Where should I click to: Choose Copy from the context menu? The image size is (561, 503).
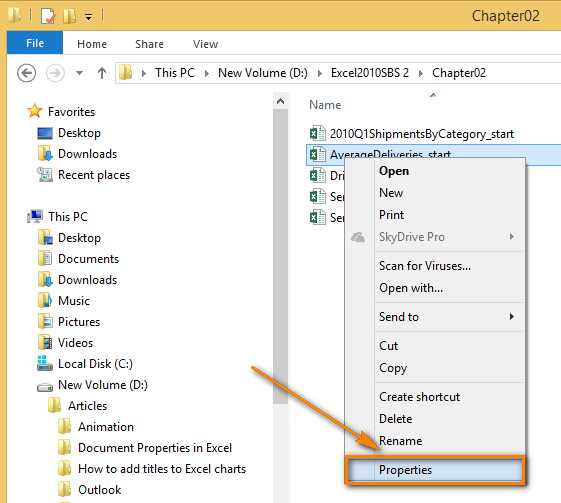coord(393,368)
